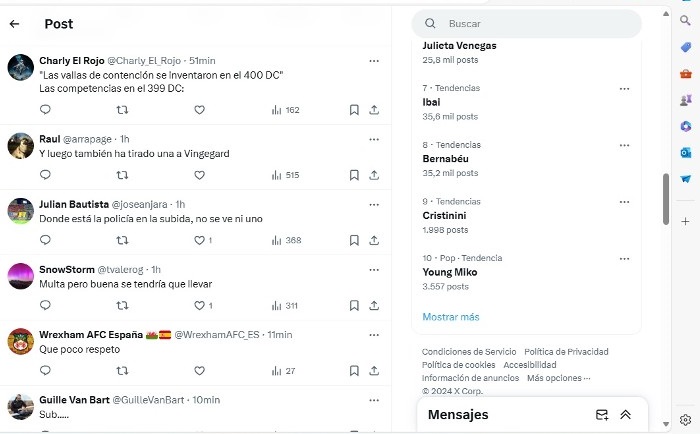
Task: Open more options for Ibai trend
Action: (627, 88)
